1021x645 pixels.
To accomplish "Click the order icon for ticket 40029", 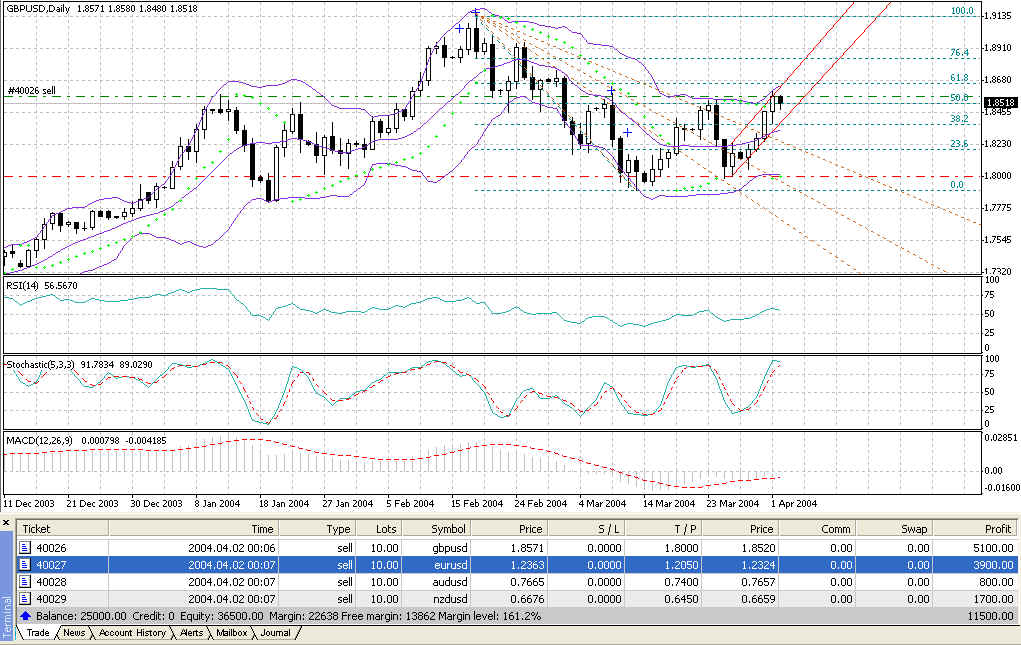I will 26,598.
